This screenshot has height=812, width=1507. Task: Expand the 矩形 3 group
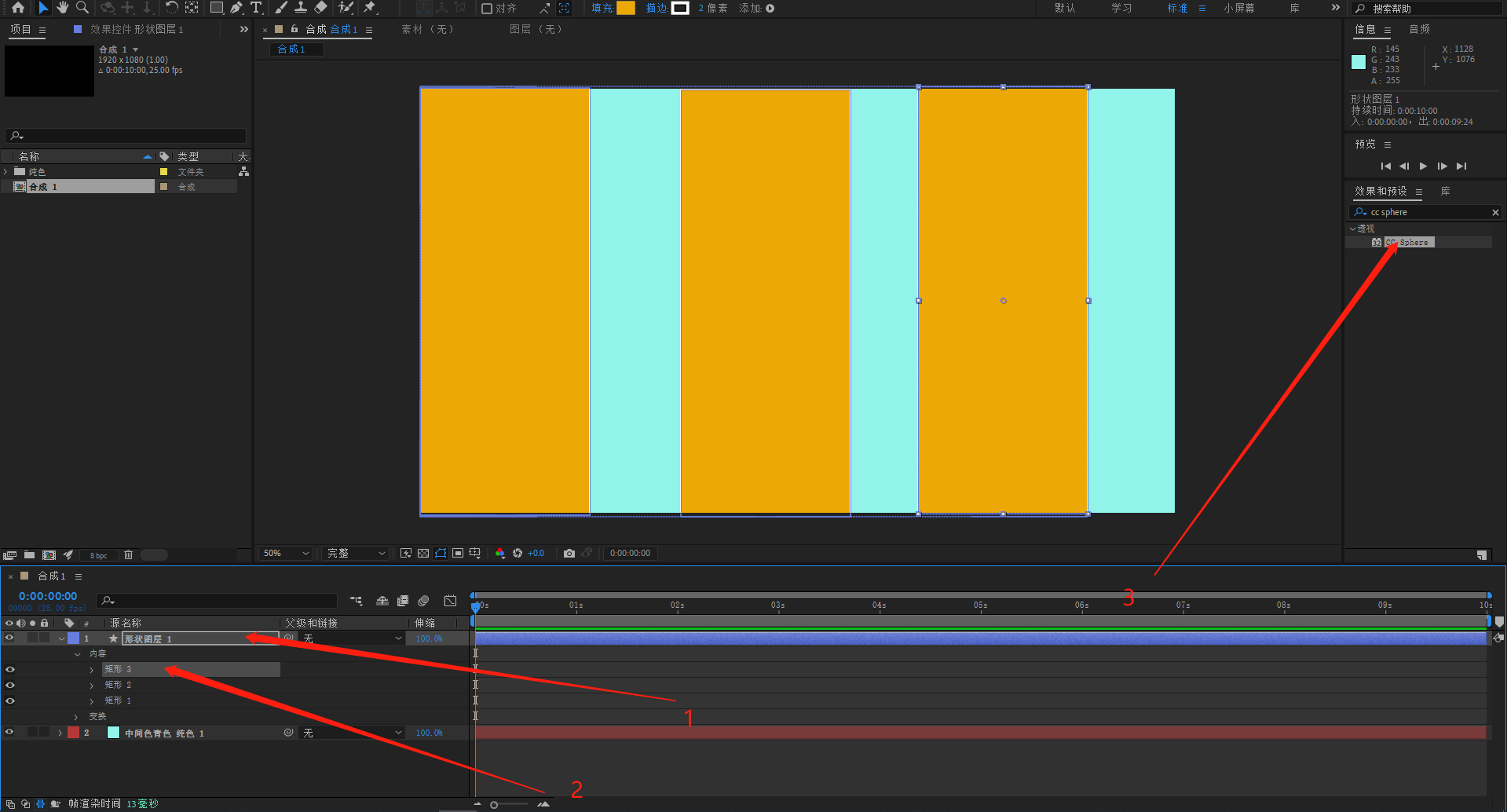tap(92, 670)
